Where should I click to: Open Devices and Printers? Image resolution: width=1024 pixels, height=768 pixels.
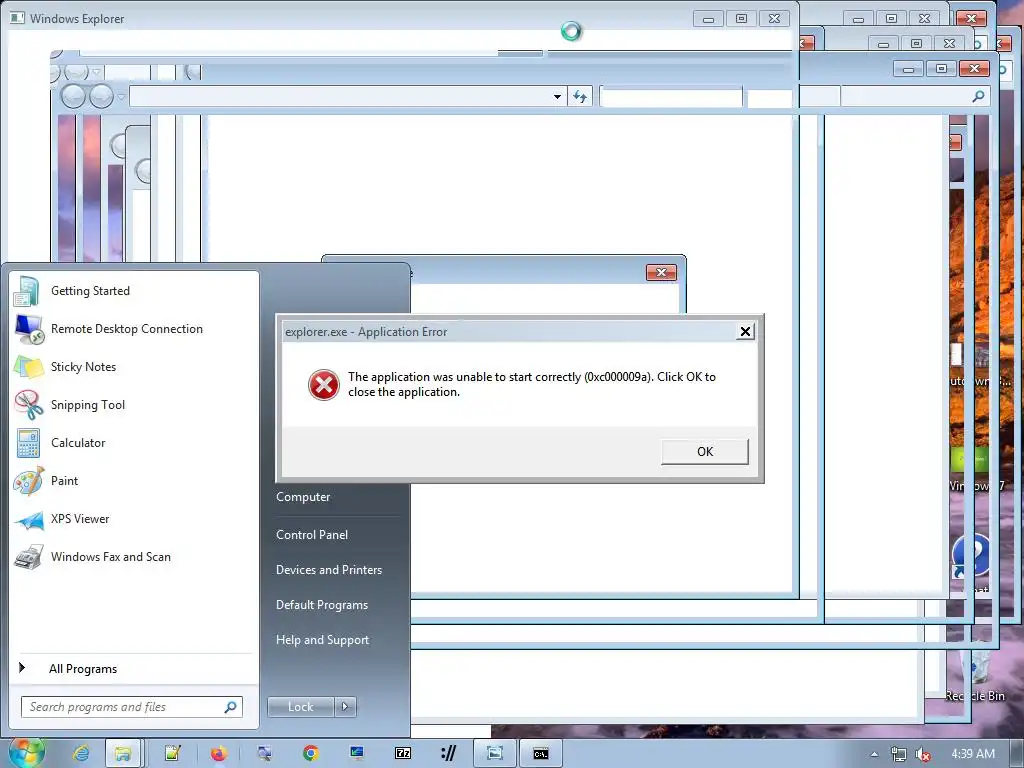(x=329, y=570)
